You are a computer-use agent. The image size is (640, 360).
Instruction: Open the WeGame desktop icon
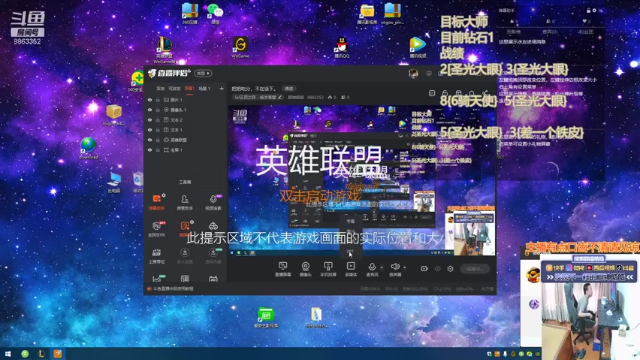240,47
